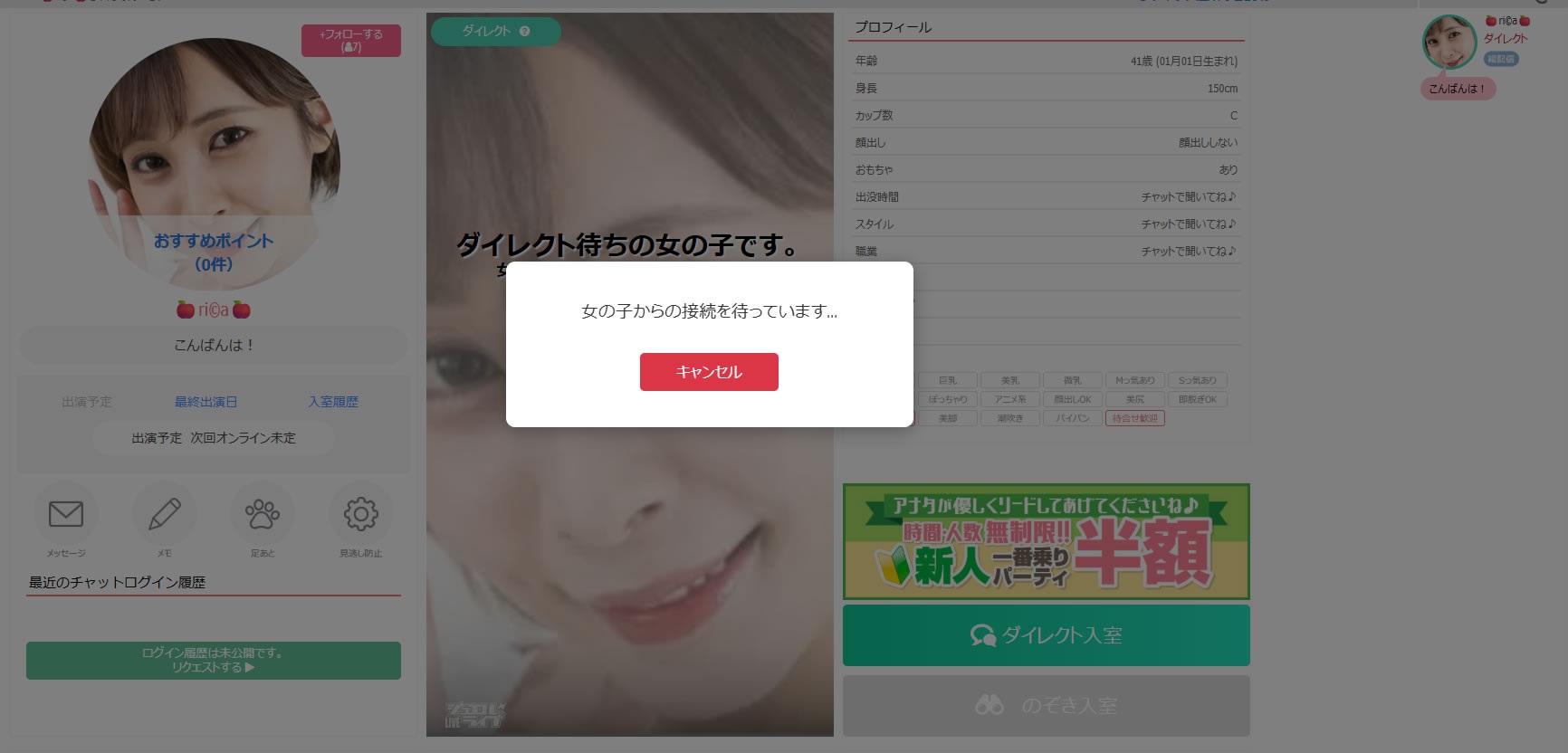Switch to the 入室履歴 tab

(333, 402)
